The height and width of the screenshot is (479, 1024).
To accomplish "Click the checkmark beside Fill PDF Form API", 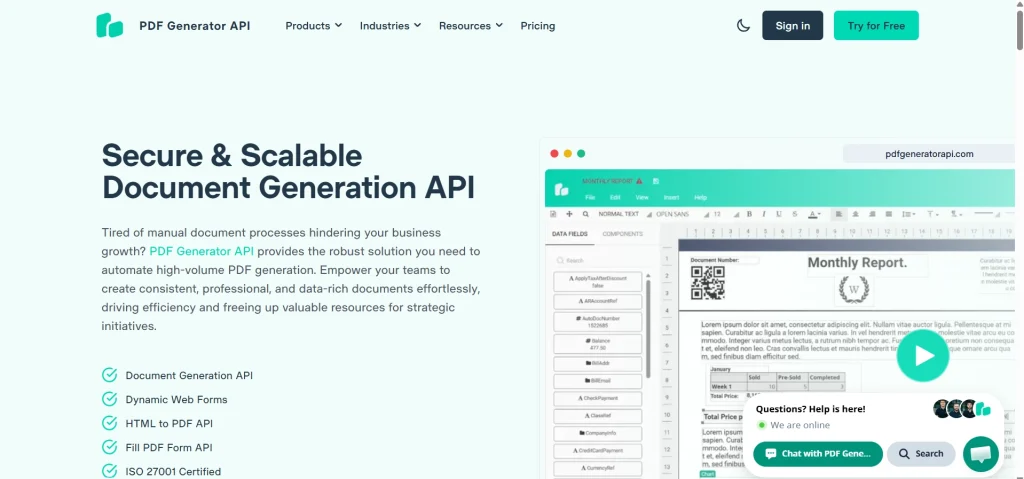I will click(x=110, y=447).
